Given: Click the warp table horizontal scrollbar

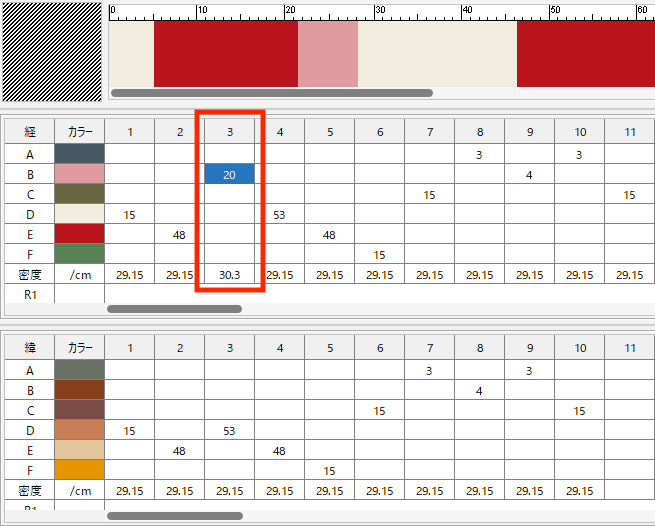Looking at the screenshot, I should point(175,309).
